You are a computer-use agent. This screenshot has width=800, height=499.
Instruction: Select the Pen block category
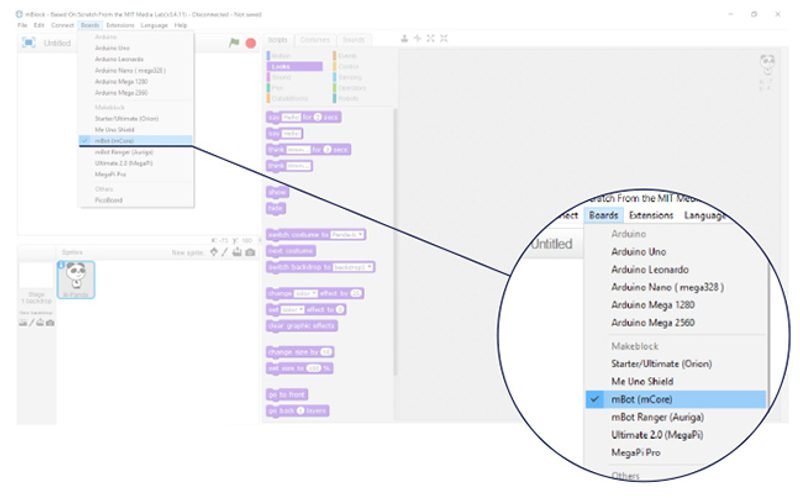[x=294, y=88]
